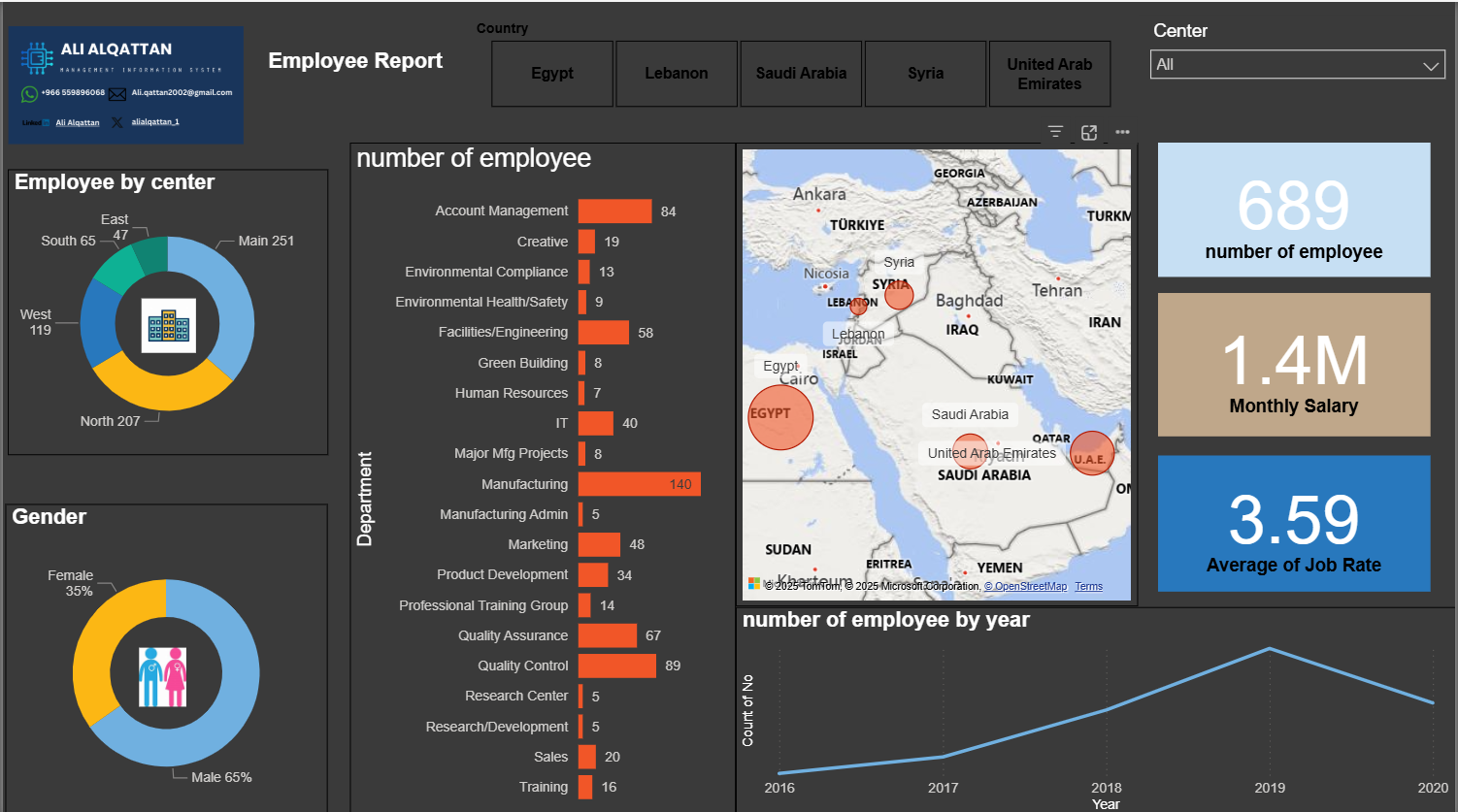This screenshot has height=812, width=1458.
Task: Click the email envelope icon
Action: tap(117, 94)
